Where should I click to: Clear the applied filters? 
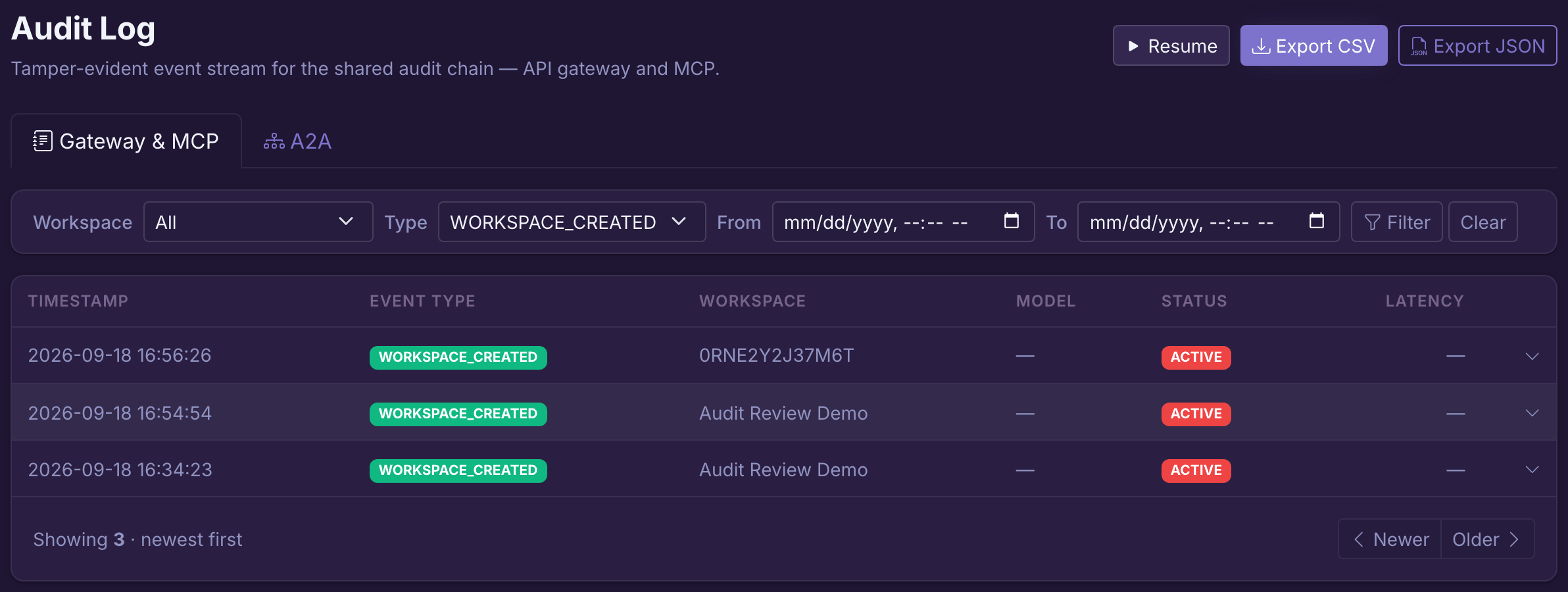1482,222
